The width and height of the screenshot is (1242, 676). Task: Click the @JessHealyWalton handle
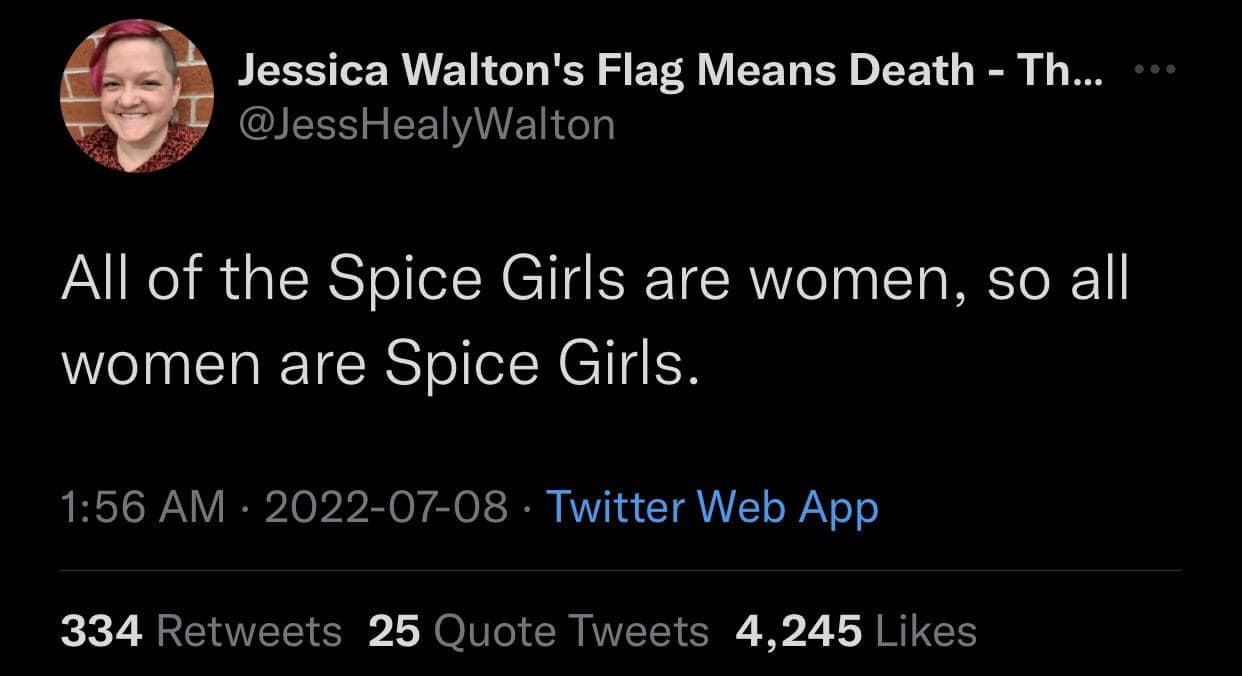tap(427, 125)
